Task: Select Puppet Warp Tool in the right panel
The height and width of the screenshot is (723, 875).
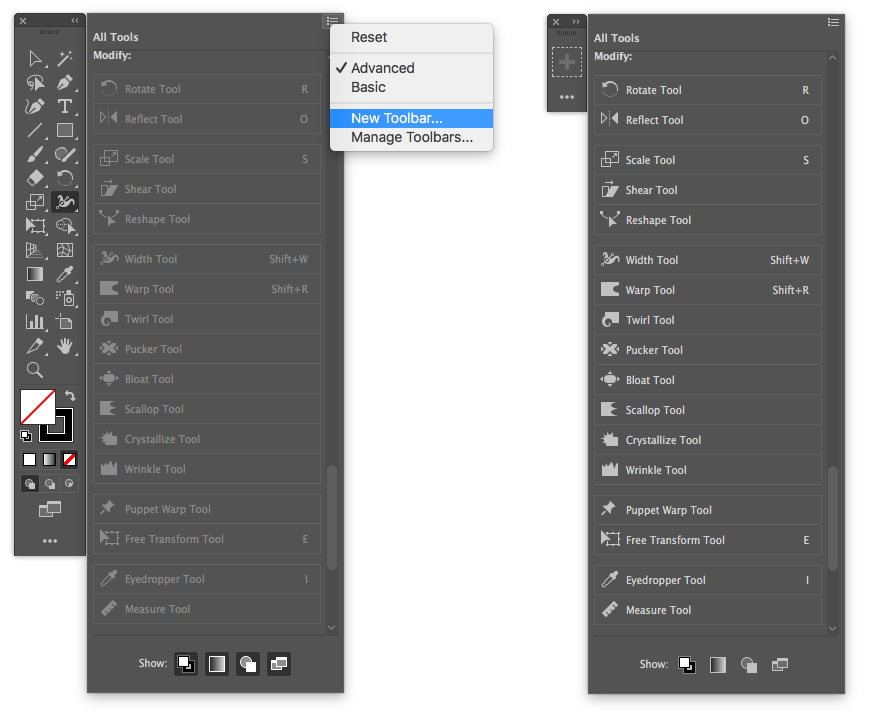Action: [x=668, y=510]
